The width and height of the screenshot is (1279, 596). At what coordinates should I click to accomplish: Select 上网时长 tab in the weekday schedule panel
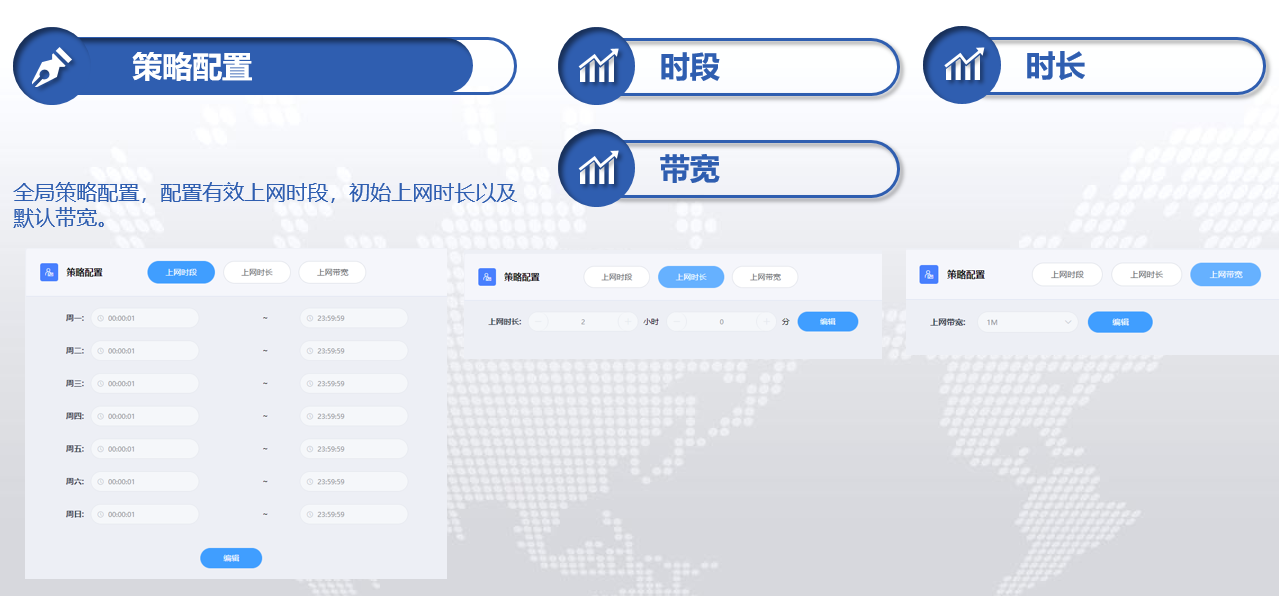pos(256,272)
